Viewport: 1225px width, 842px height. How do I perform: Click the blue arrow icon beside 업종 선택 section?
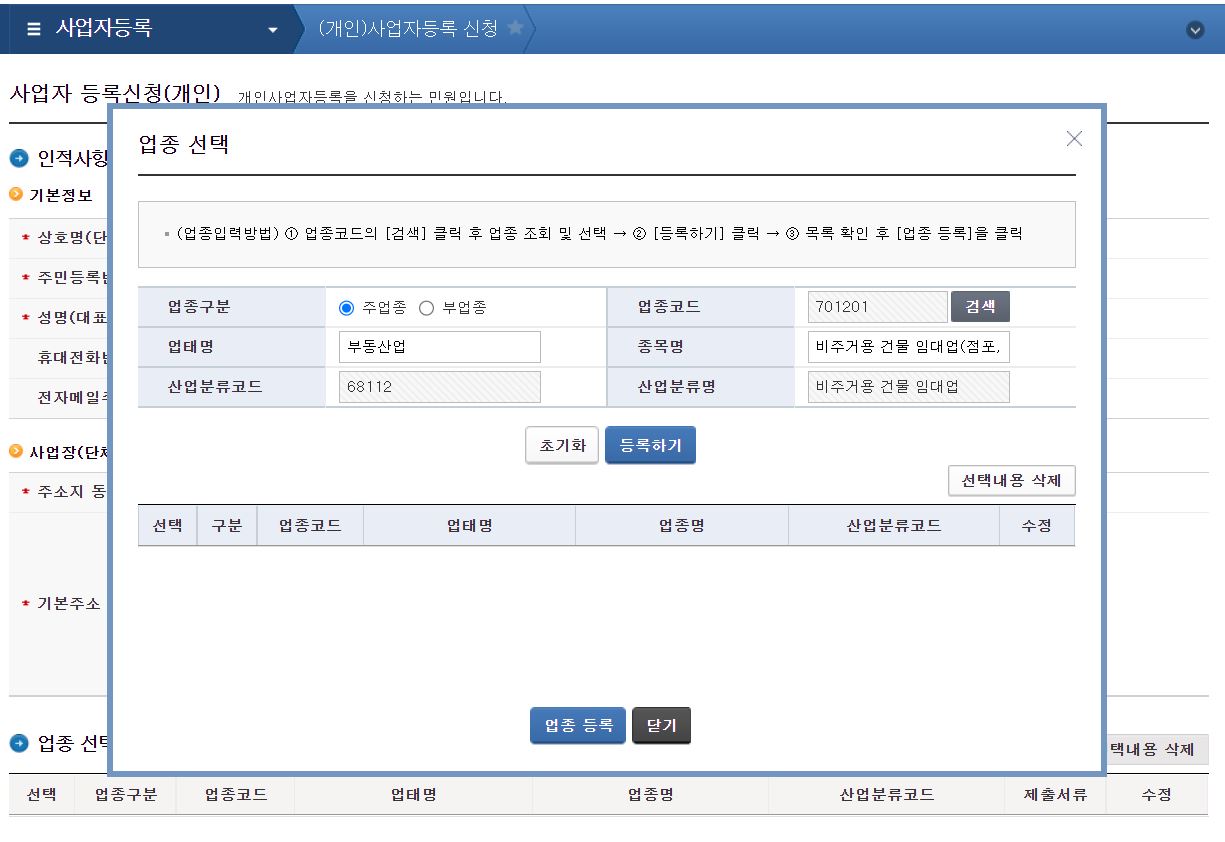tap(19, 743)
